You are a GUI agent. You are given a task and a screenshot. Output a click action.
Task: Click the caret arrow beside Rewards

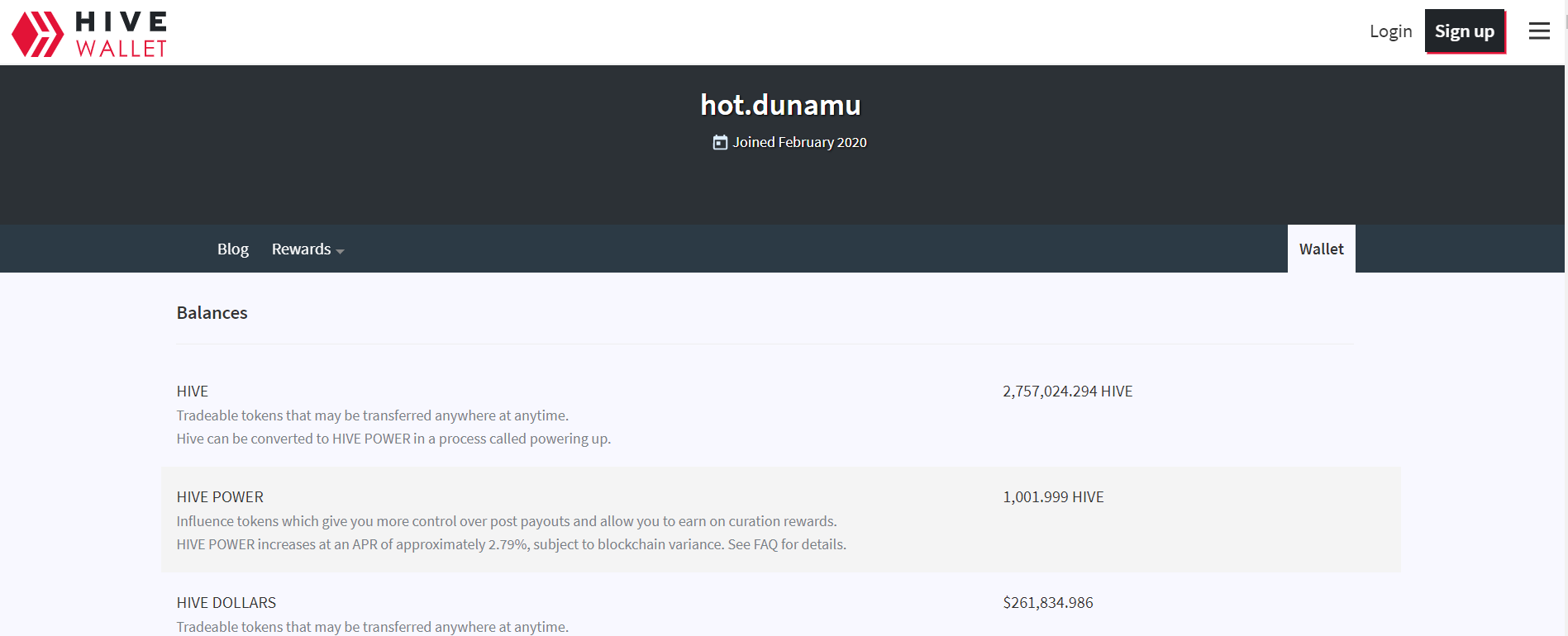pyautogui.click(x=340, y=251)
